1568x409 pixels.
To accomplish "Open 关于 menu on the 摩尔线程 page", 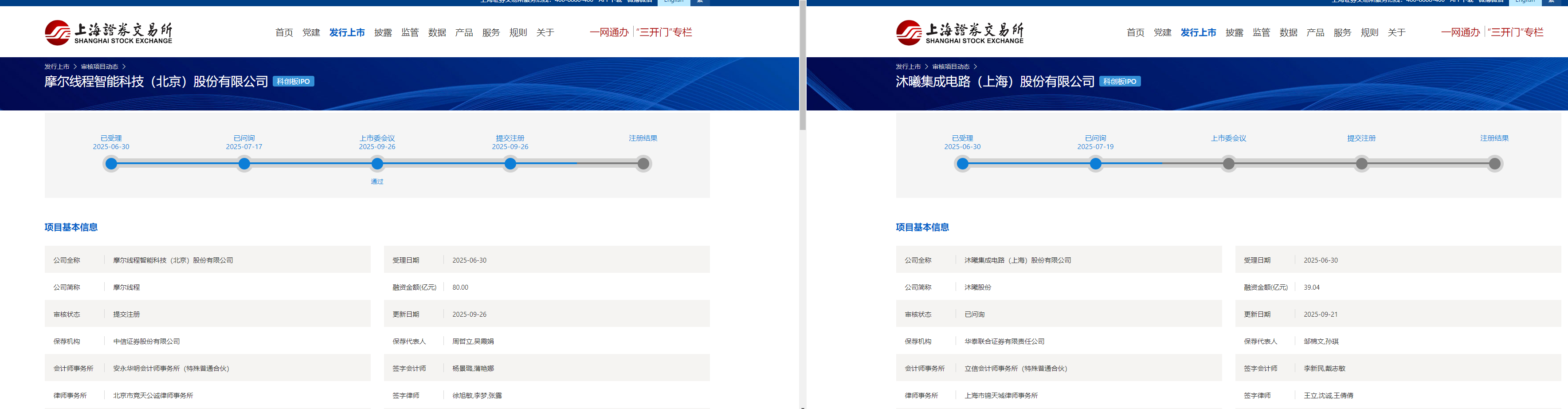I will click(545, 32).
